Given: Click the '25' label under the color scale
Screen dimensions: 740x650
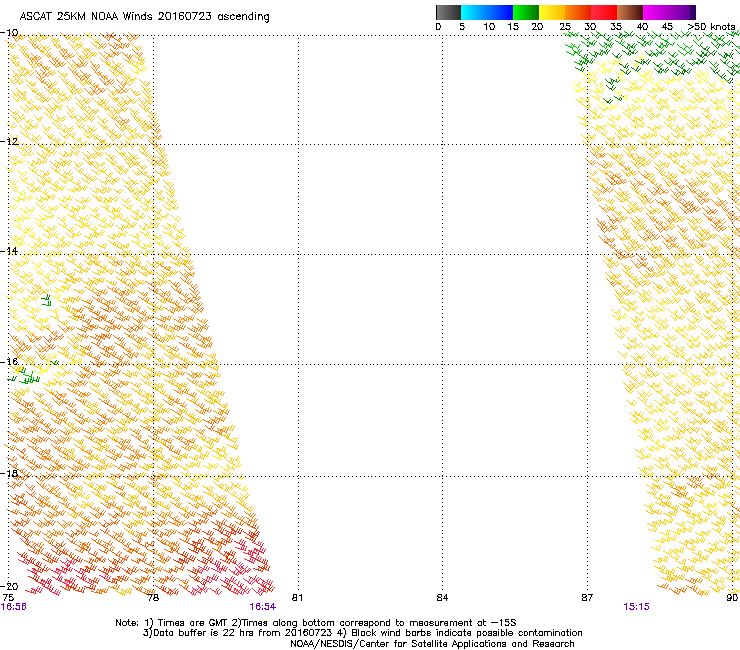Looking at the screenshot, I should coord(565,27).
